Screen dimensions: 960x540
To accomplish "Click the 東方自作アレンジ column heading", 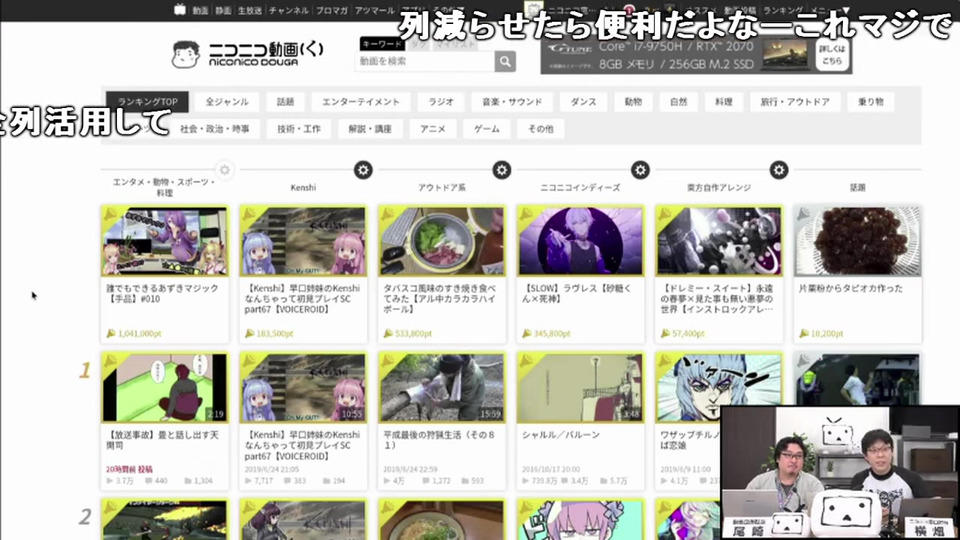I will [719, 187].
